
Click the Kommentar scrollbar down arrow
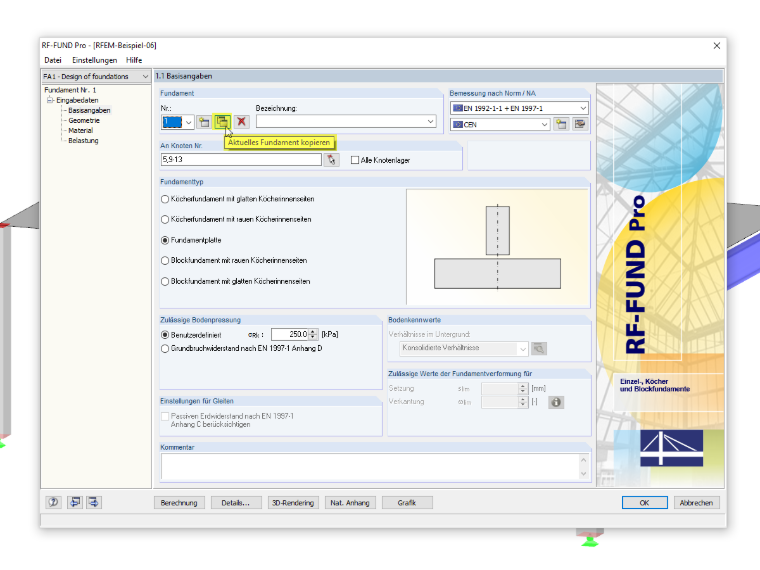584,474
